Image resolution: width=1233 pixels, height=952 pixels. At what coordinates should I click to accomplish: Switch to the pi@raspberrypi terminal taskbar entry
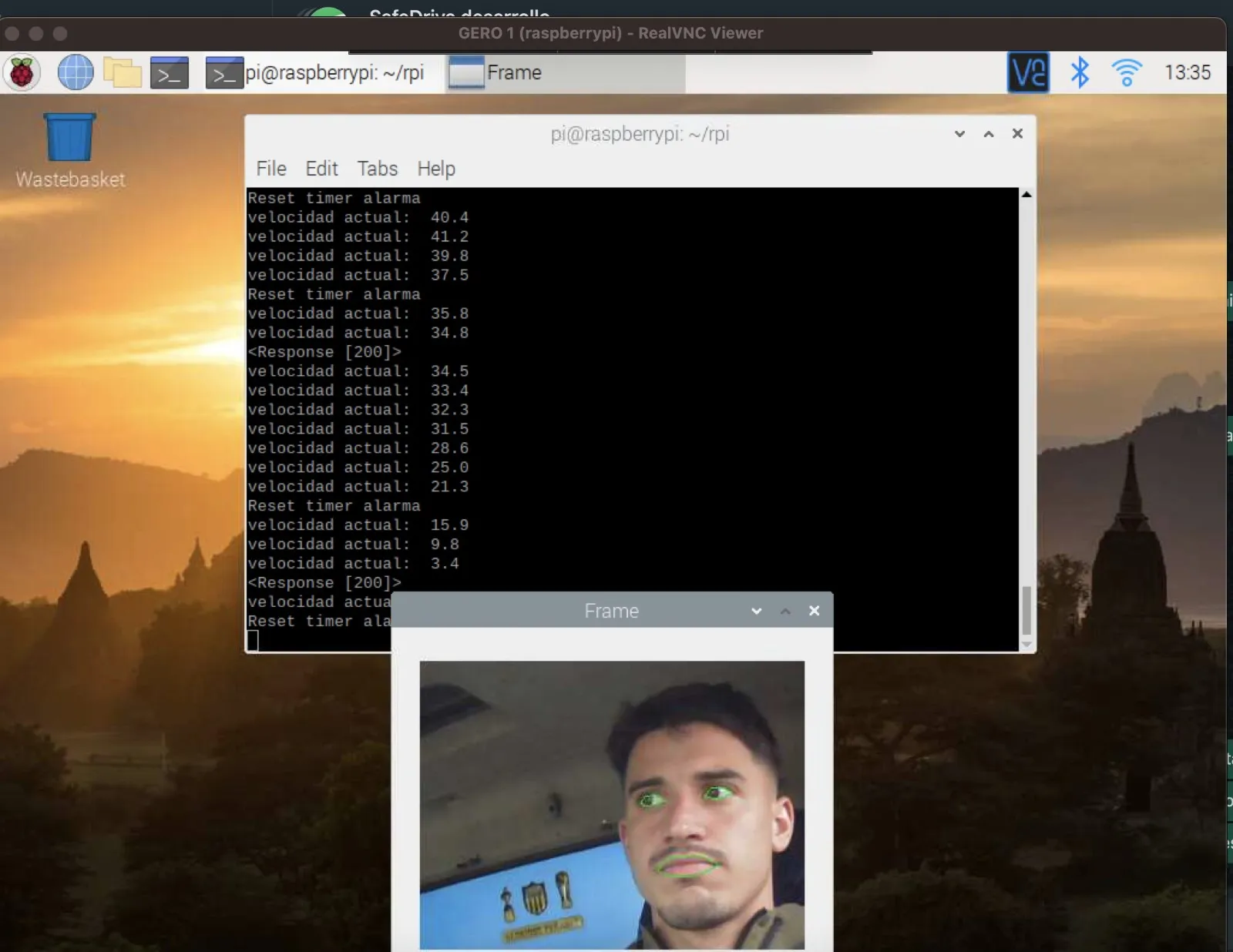(316, 73)
